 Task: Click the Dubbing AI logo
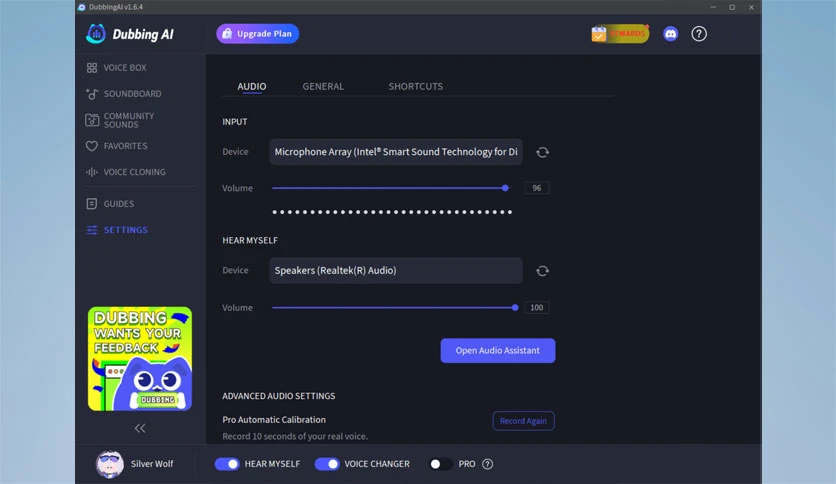pyautogui.click(x=130, y=34)
